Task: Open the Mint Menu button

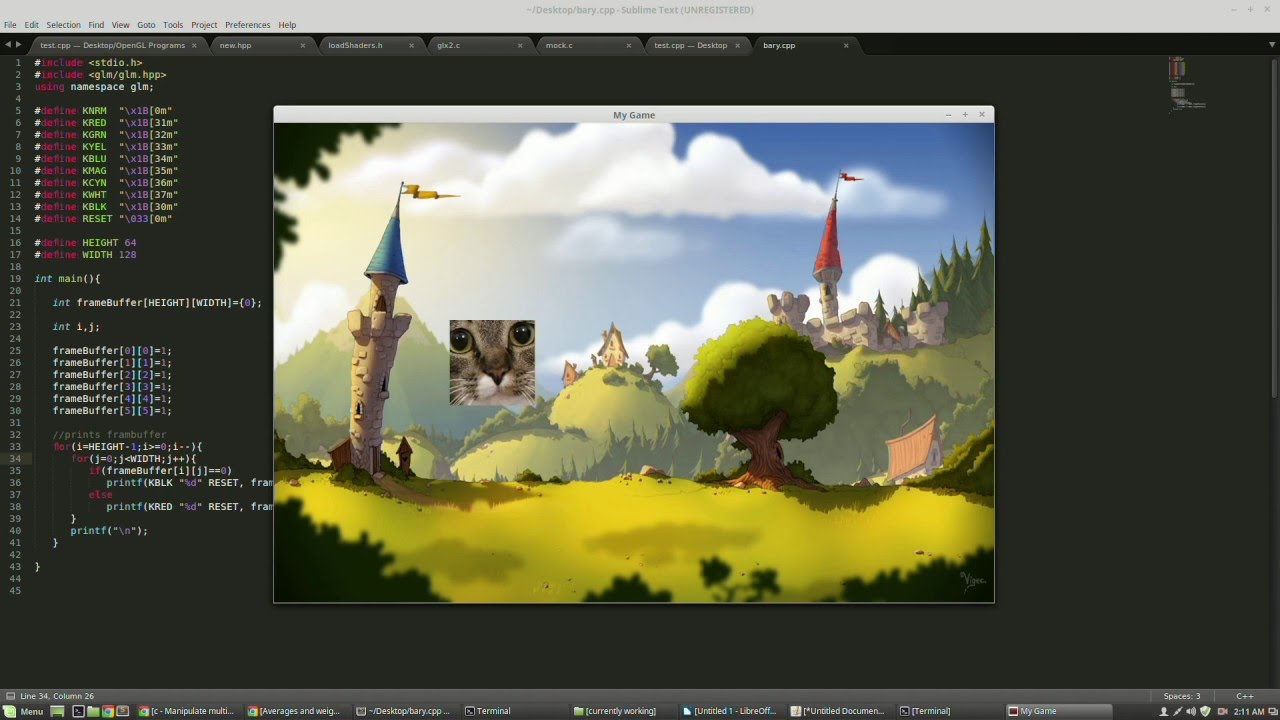Action: pos(23,711)
